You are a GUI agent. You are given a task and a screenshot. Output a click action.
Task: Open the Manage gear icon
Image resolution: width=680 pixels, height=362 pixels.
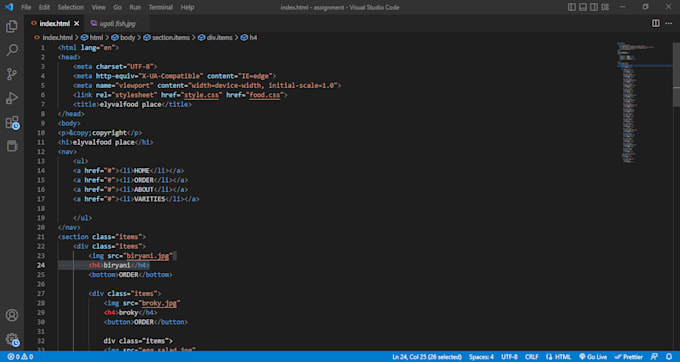(x=12, y=339)
